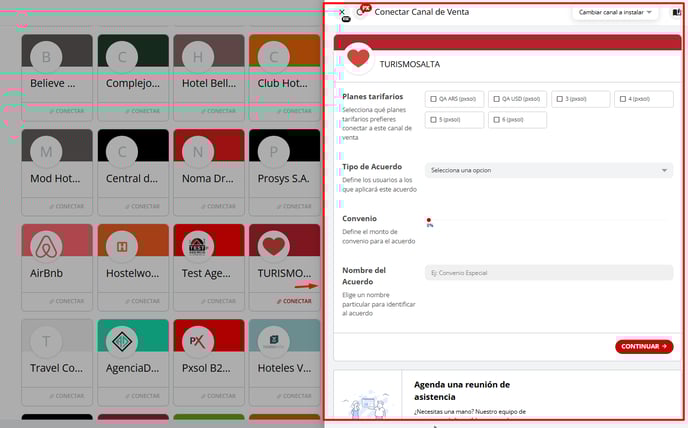Screen dimensions: 688x428
Task: Click the AirBnb card title
Action: pos(47,273)
